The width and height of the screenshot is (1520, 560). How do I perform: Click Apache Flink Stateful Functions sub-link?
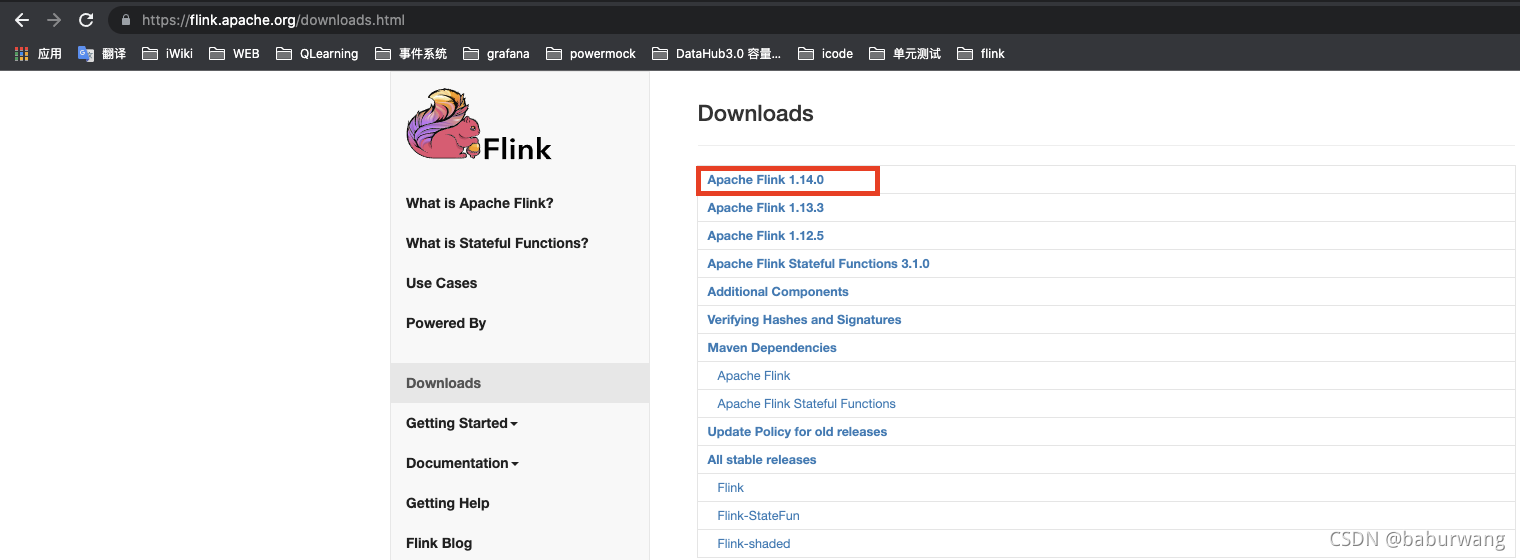(x=806, y=404)
